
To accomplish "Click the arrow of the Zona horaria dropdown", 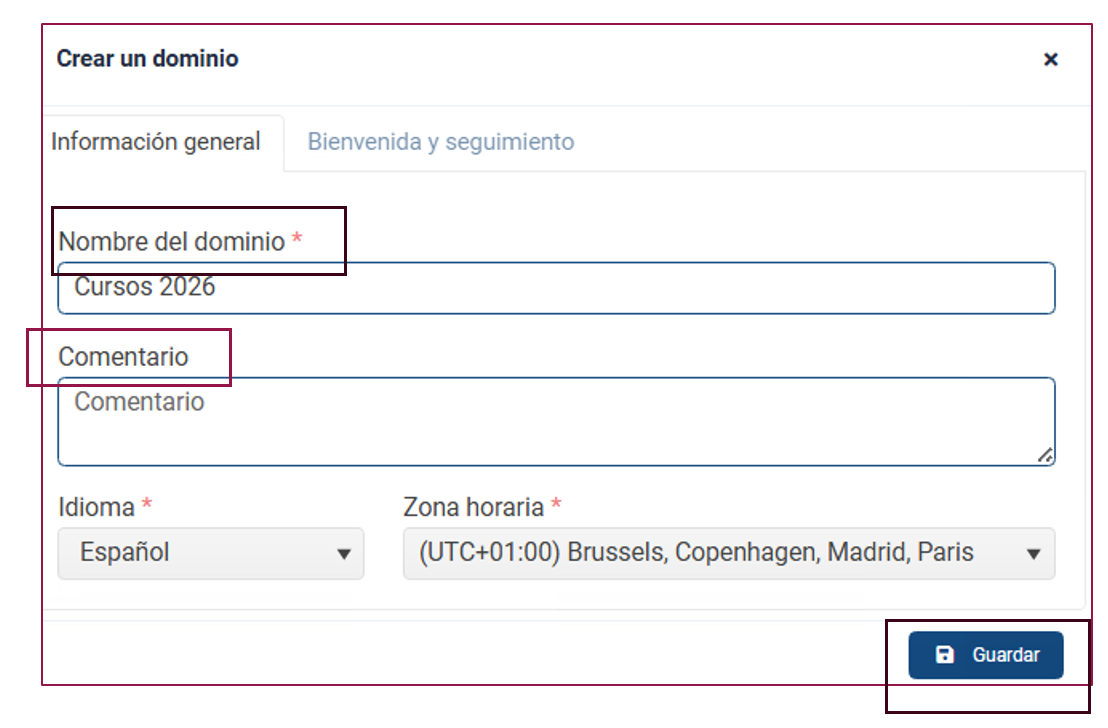I will tap(1033, 554).
